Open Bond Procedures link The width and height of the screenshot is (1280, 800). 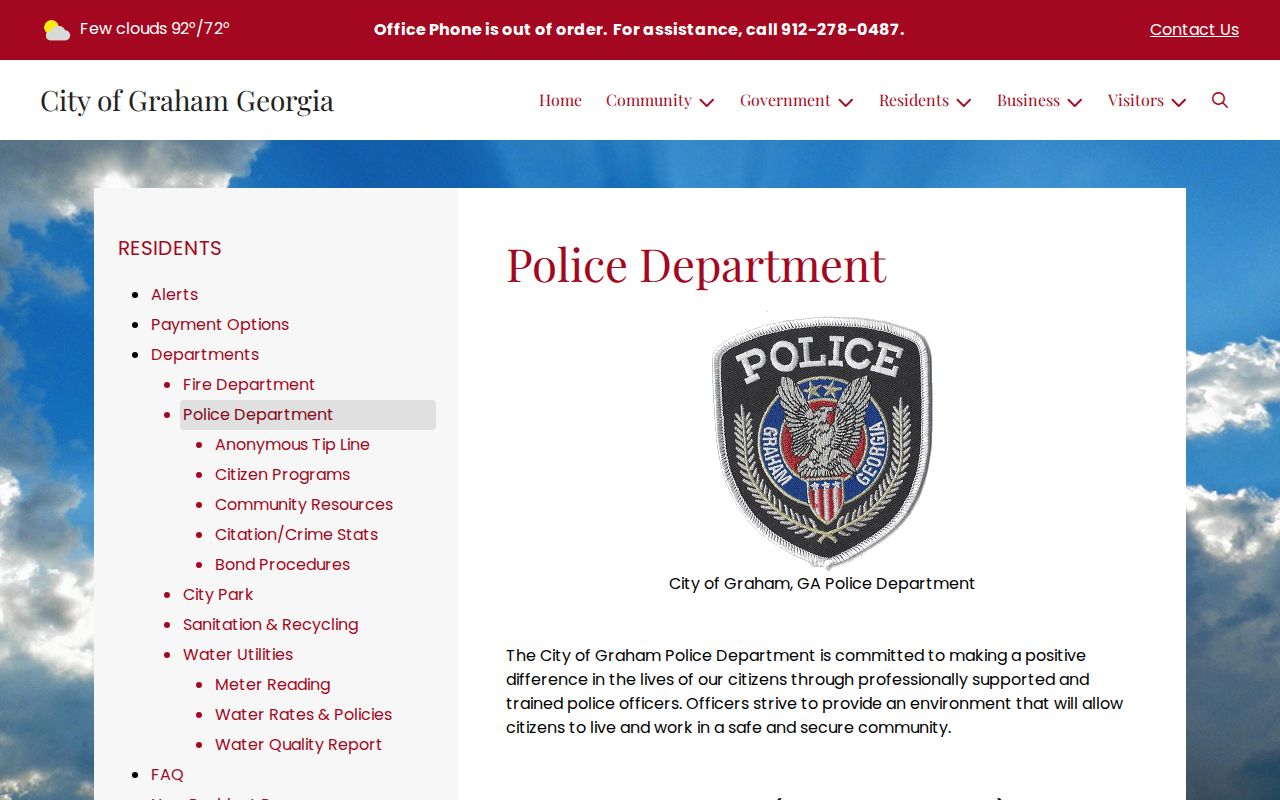[x=282, y=564]
